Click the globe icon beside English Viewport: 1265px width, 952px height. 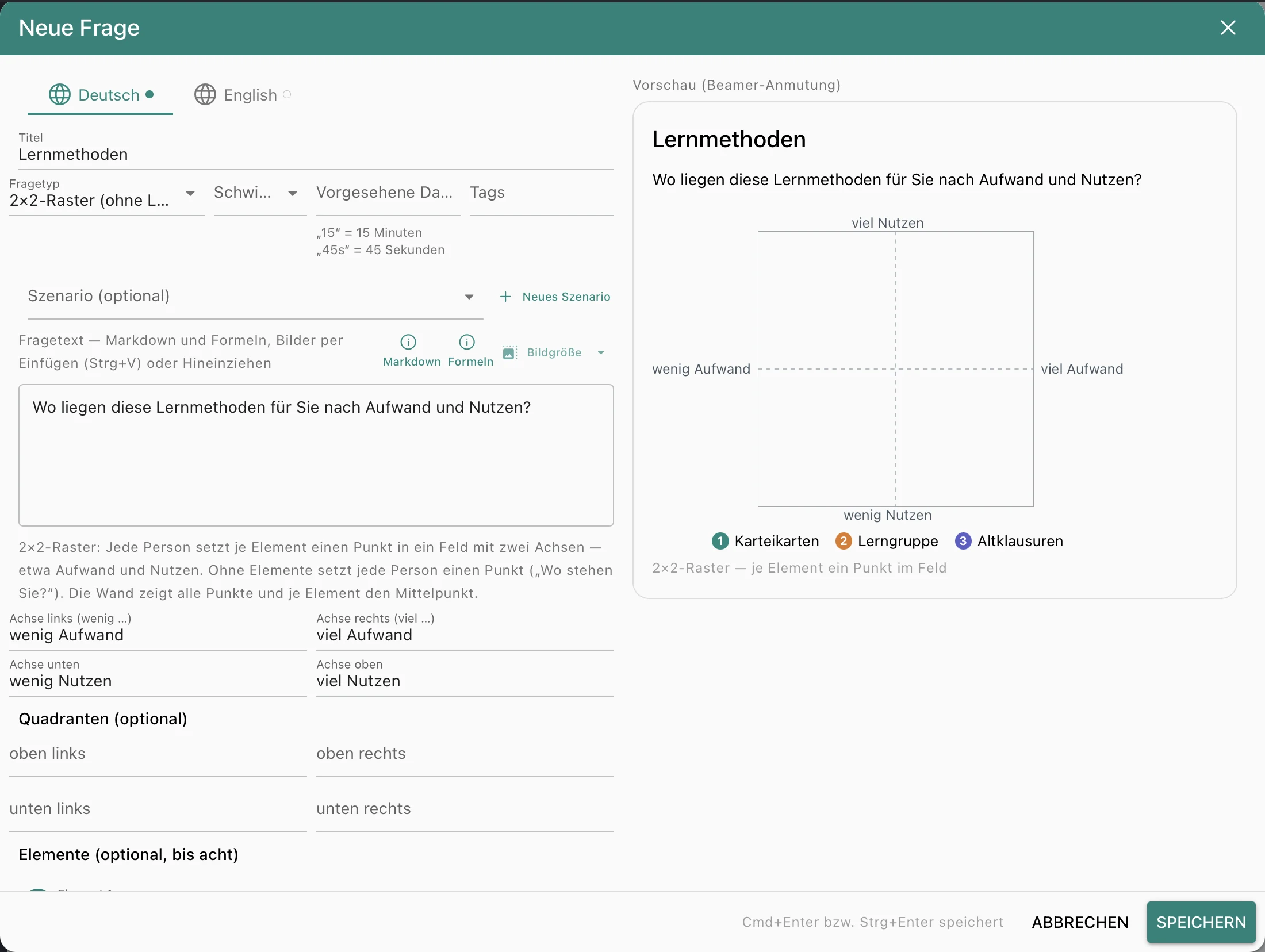[205, 95]
